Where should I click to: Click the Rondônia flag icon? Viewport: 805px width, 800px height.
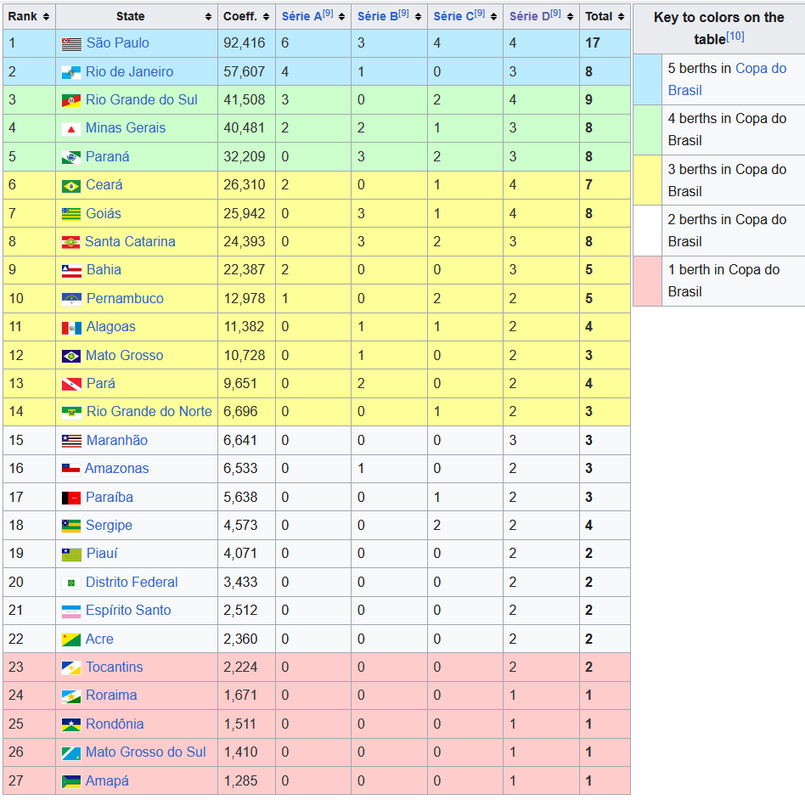tap(71, 725)
